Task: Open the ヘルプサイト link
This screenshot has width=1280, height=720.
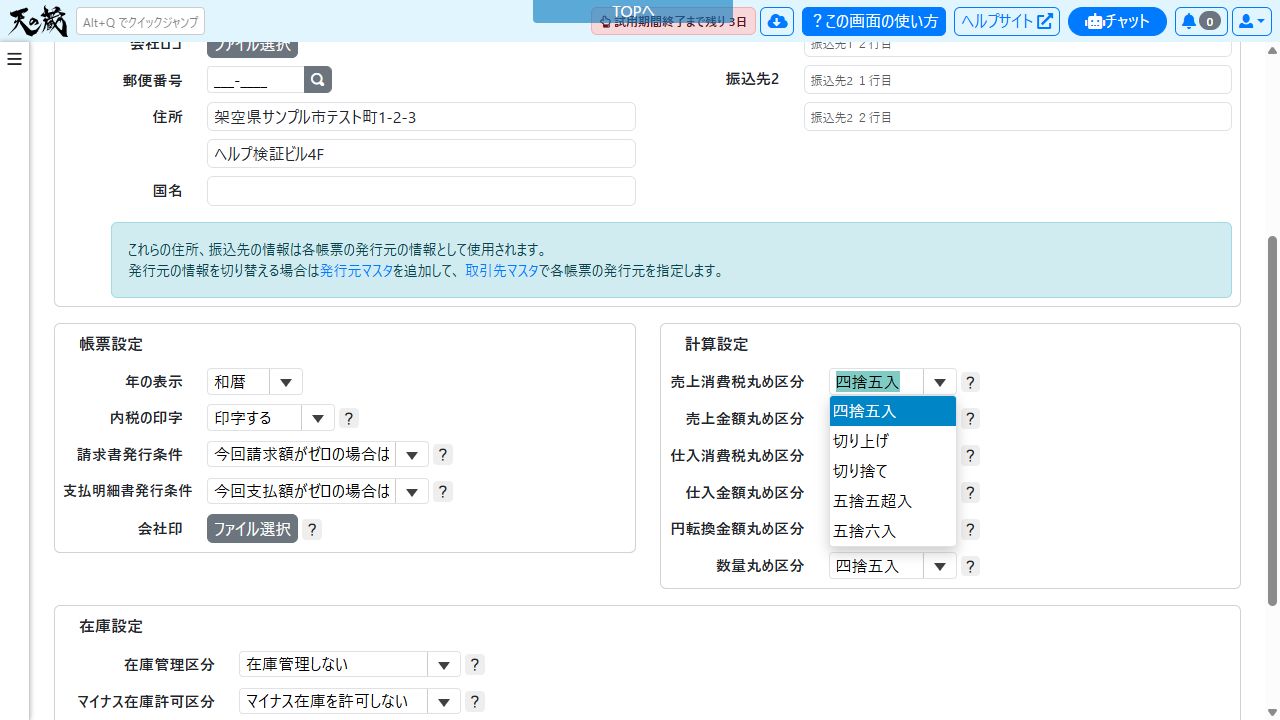Action: pos(1007,21)
